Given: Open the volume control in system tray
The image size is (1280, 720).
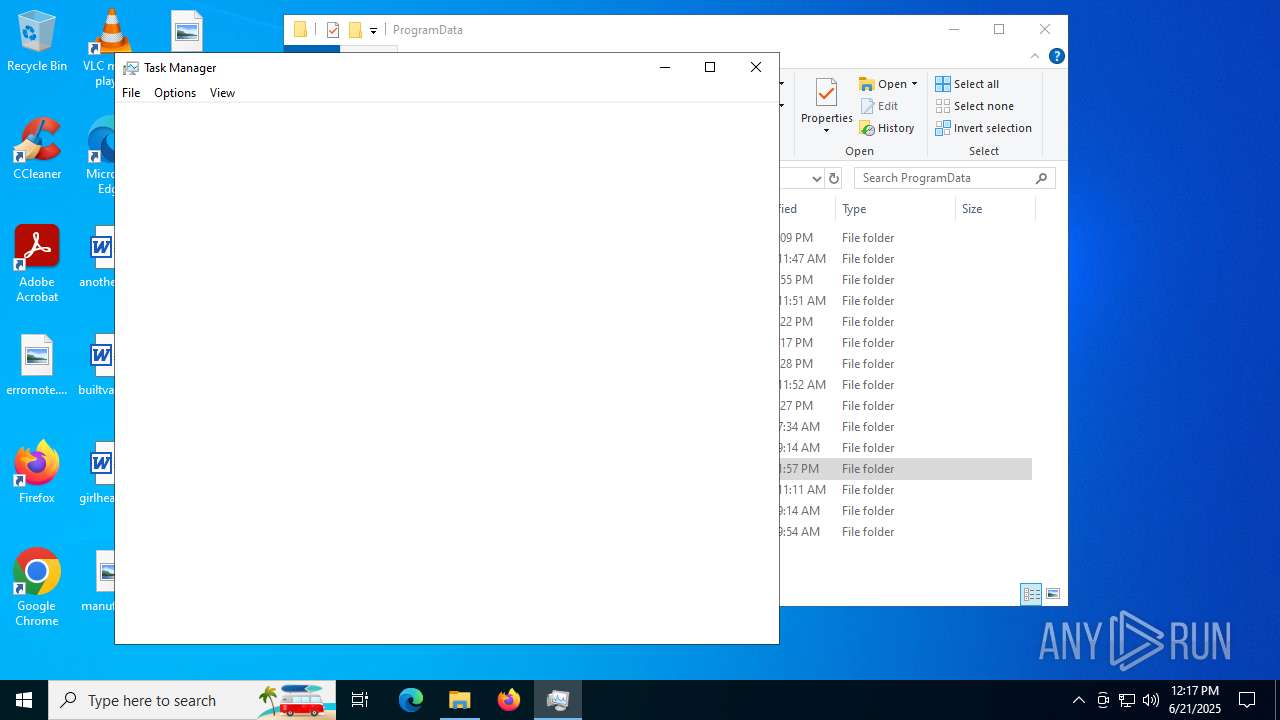Looking at the screenshot, I should coord(1151,700).
